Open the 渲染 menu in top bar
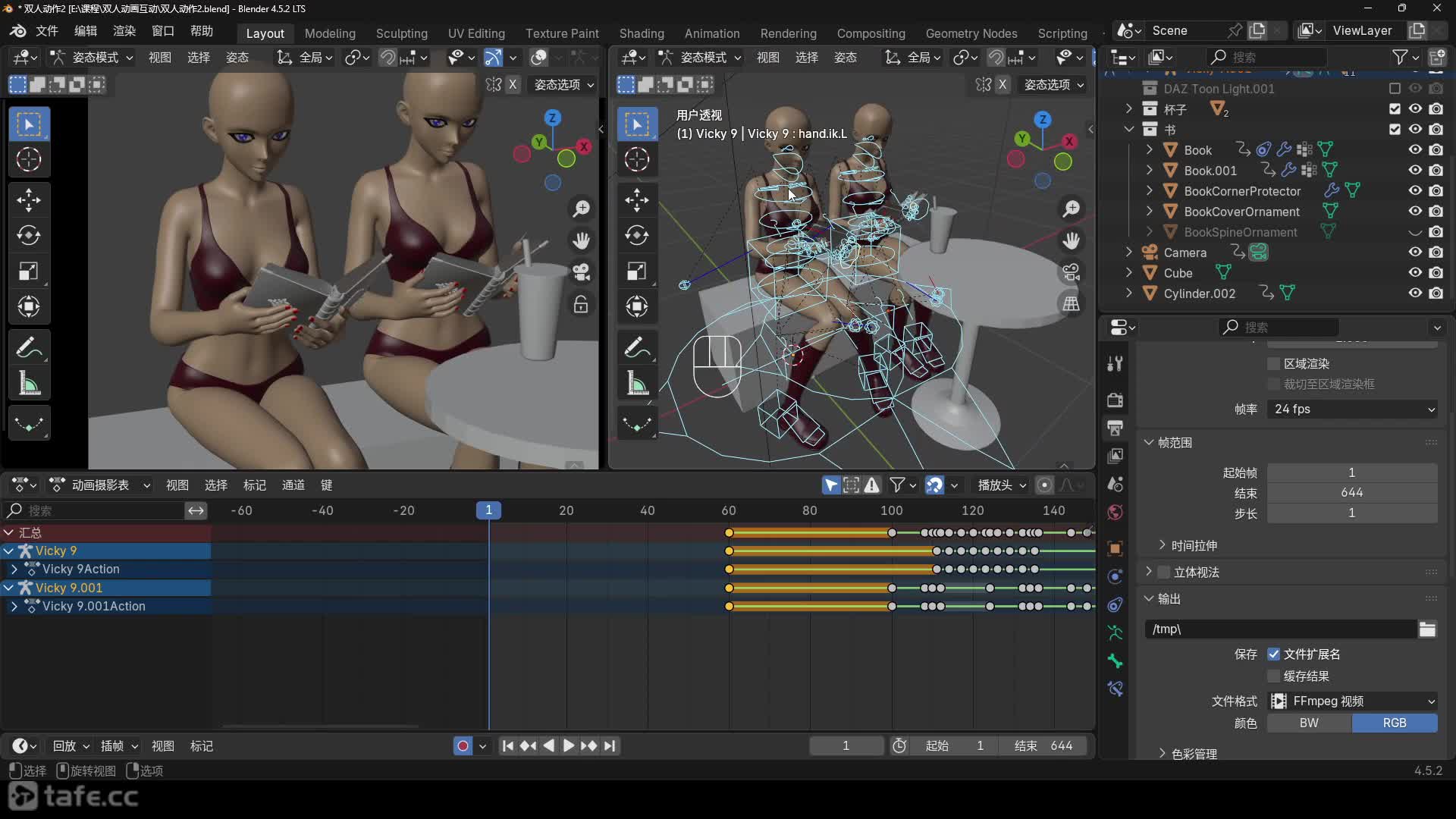The height and width of the screenshot is (819, 1456). 124,31
